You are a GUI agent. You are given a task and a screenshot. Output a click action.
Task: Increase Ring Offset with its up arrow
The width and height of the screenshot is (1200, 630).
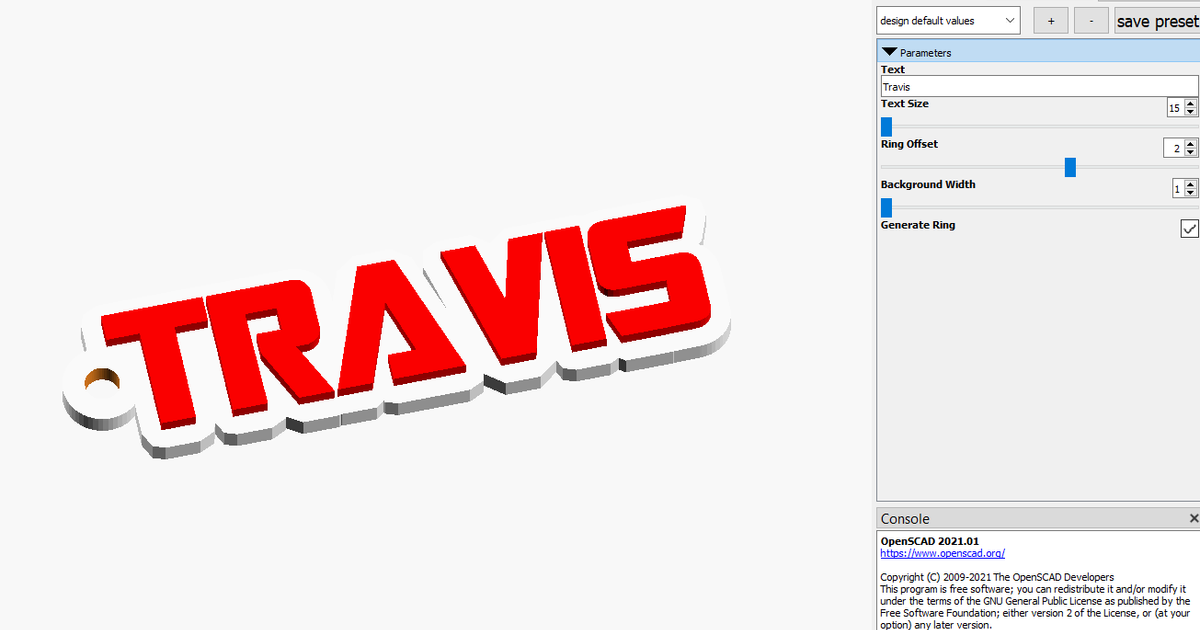[1192, 144]
